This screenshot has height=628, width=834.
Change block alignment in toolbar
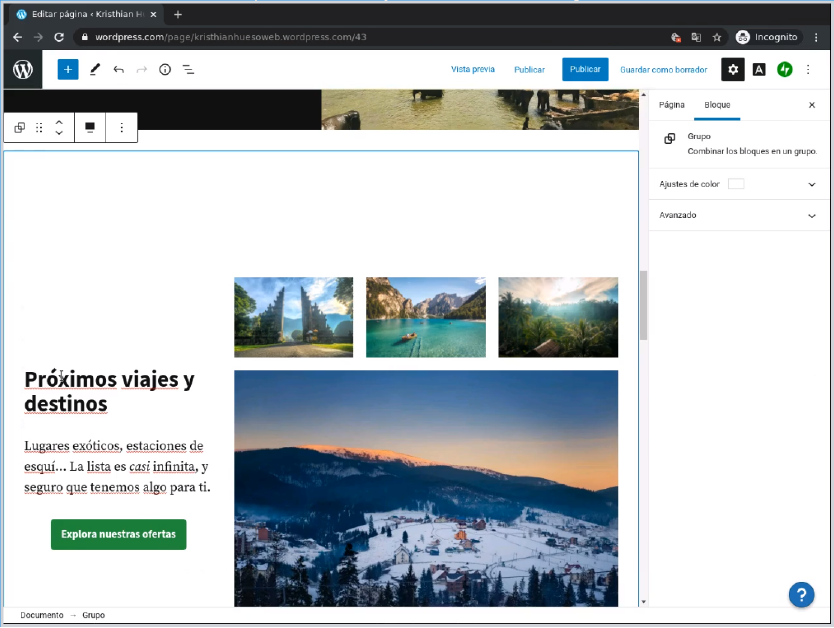[x=90, y=128]
